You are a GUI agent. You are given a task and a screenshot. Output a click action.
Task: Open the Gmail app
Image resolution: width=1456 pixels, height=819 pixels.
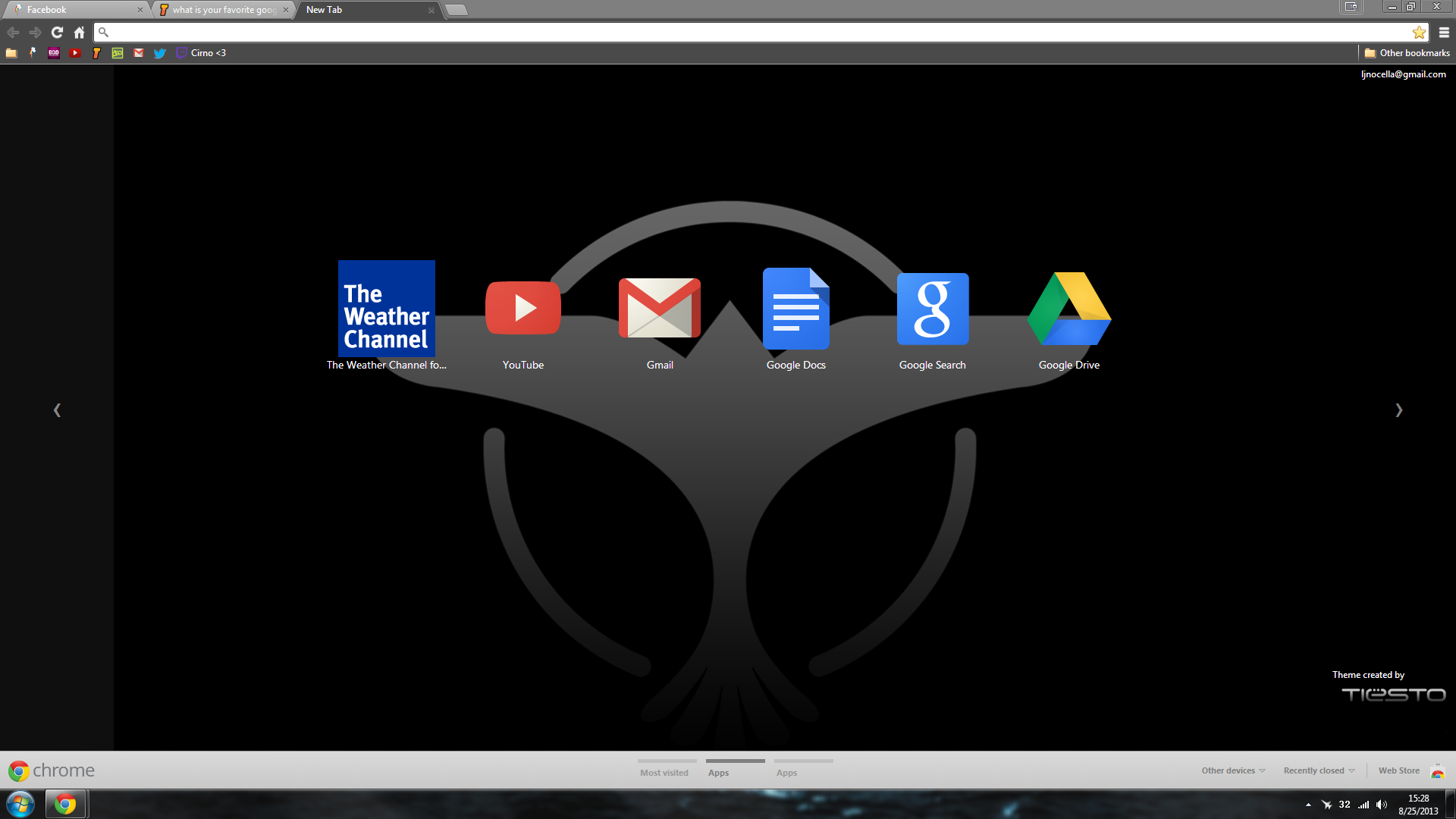659,309
